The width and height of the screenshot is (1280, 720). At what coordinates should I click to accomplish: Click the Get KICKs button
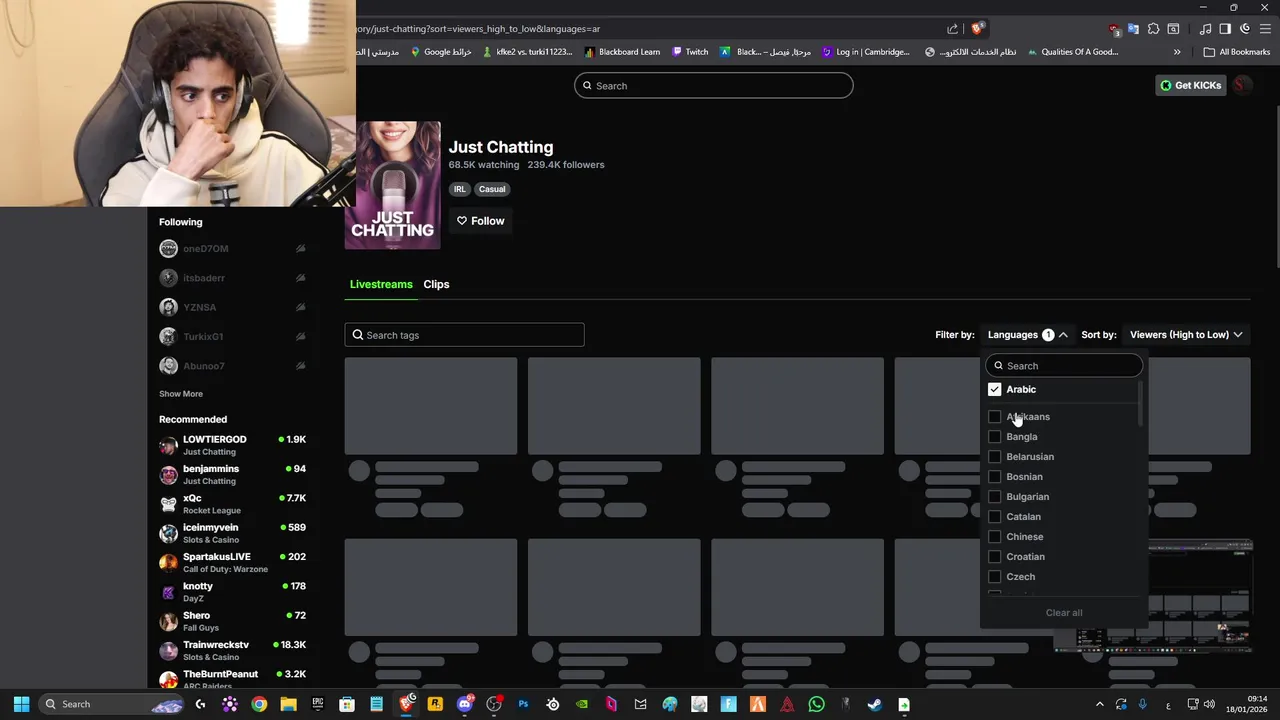[1191, 86]
